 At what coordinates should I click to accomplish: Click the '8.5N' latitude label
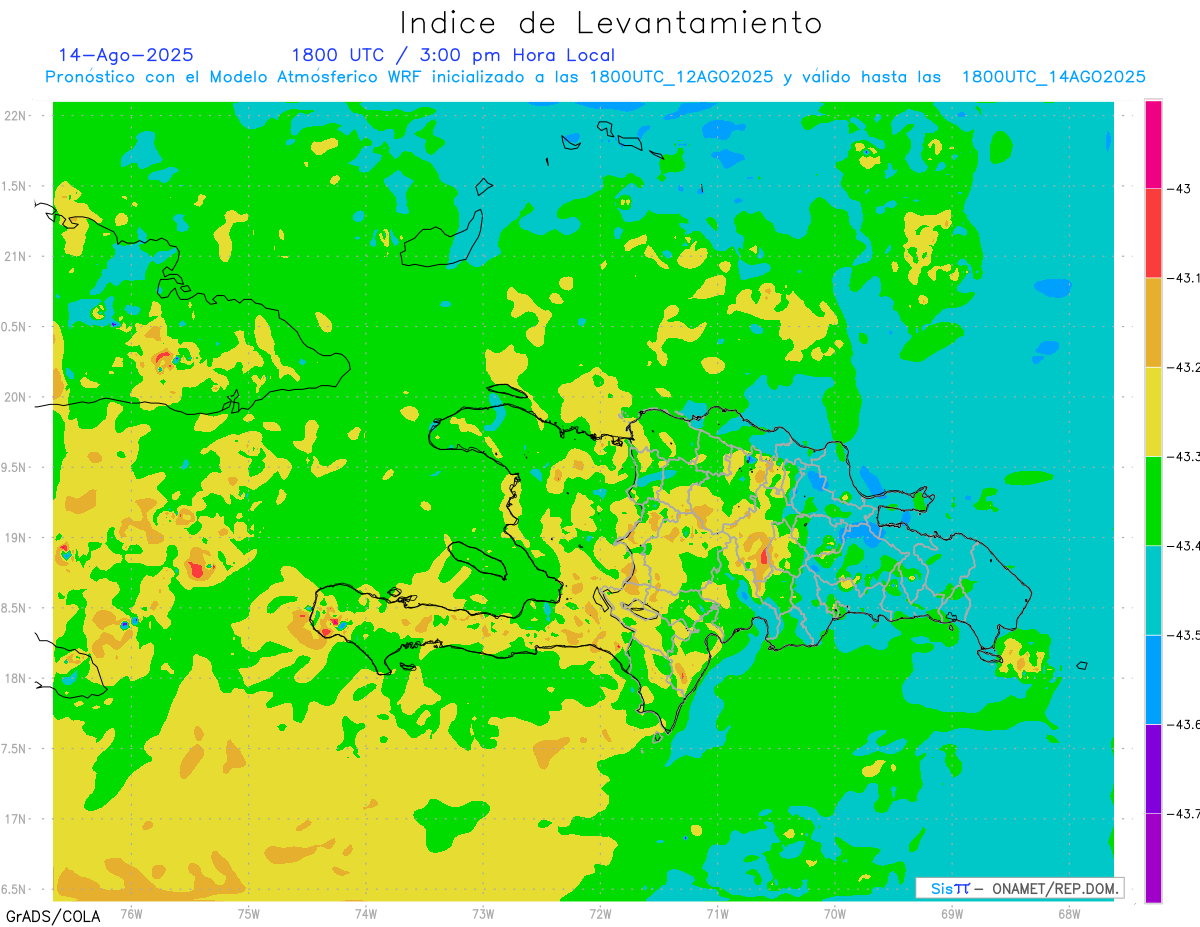pyautogui.click(x=15, y=608)
